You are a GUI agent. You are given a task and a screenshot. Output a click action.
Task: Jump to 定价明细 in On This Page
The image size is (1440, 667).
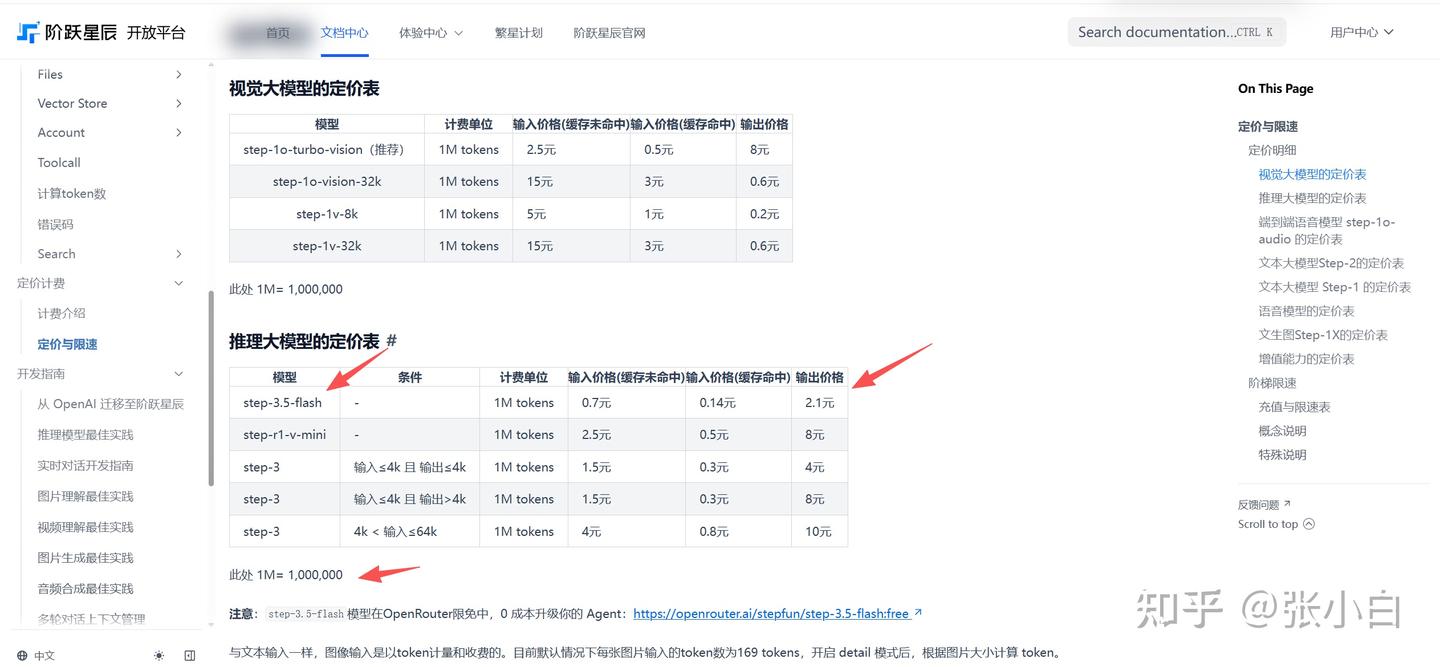tap(1272, 150)
